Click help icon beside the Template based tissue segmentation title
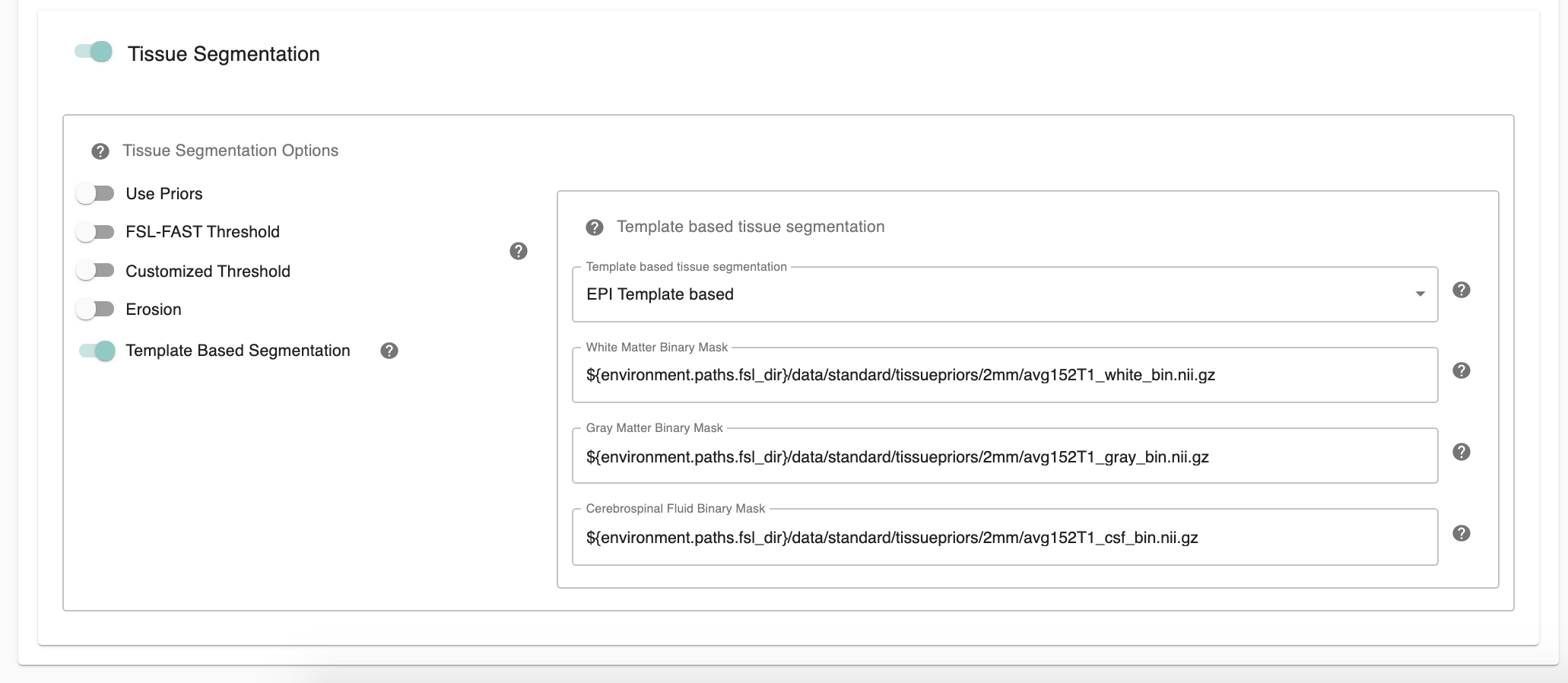 point(595,227)
